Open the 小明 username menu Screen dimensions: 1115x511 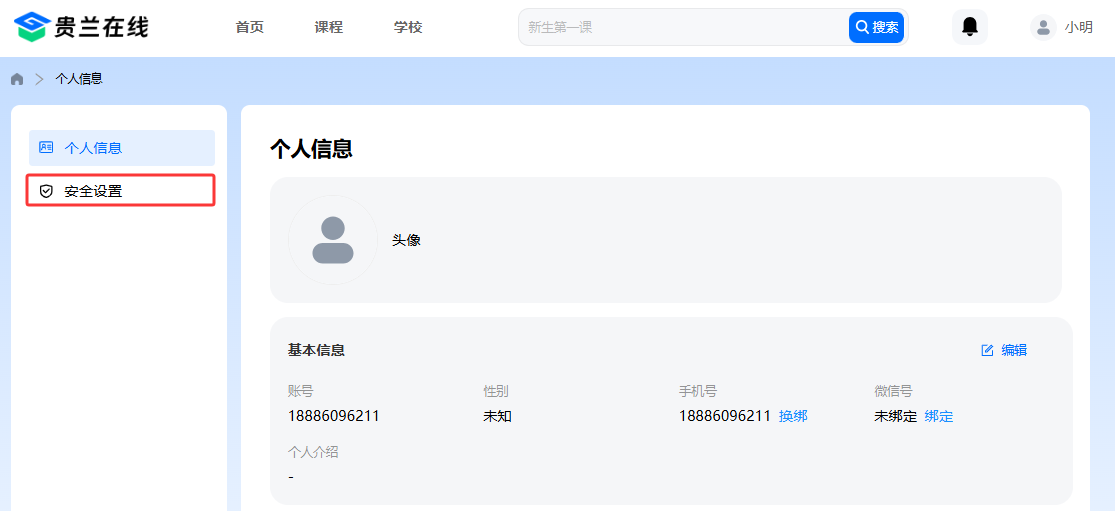coord(1078,27)
